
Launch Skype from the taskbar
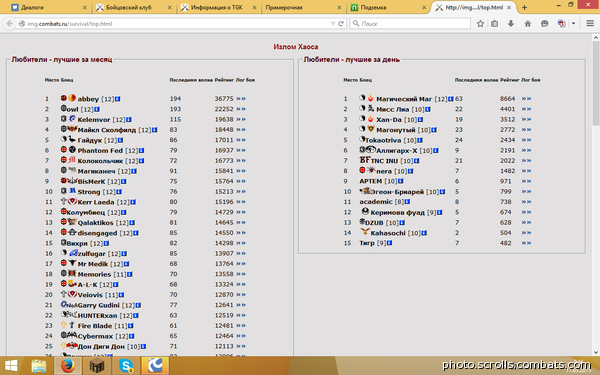pyautogui.click(x=126, y=366)
